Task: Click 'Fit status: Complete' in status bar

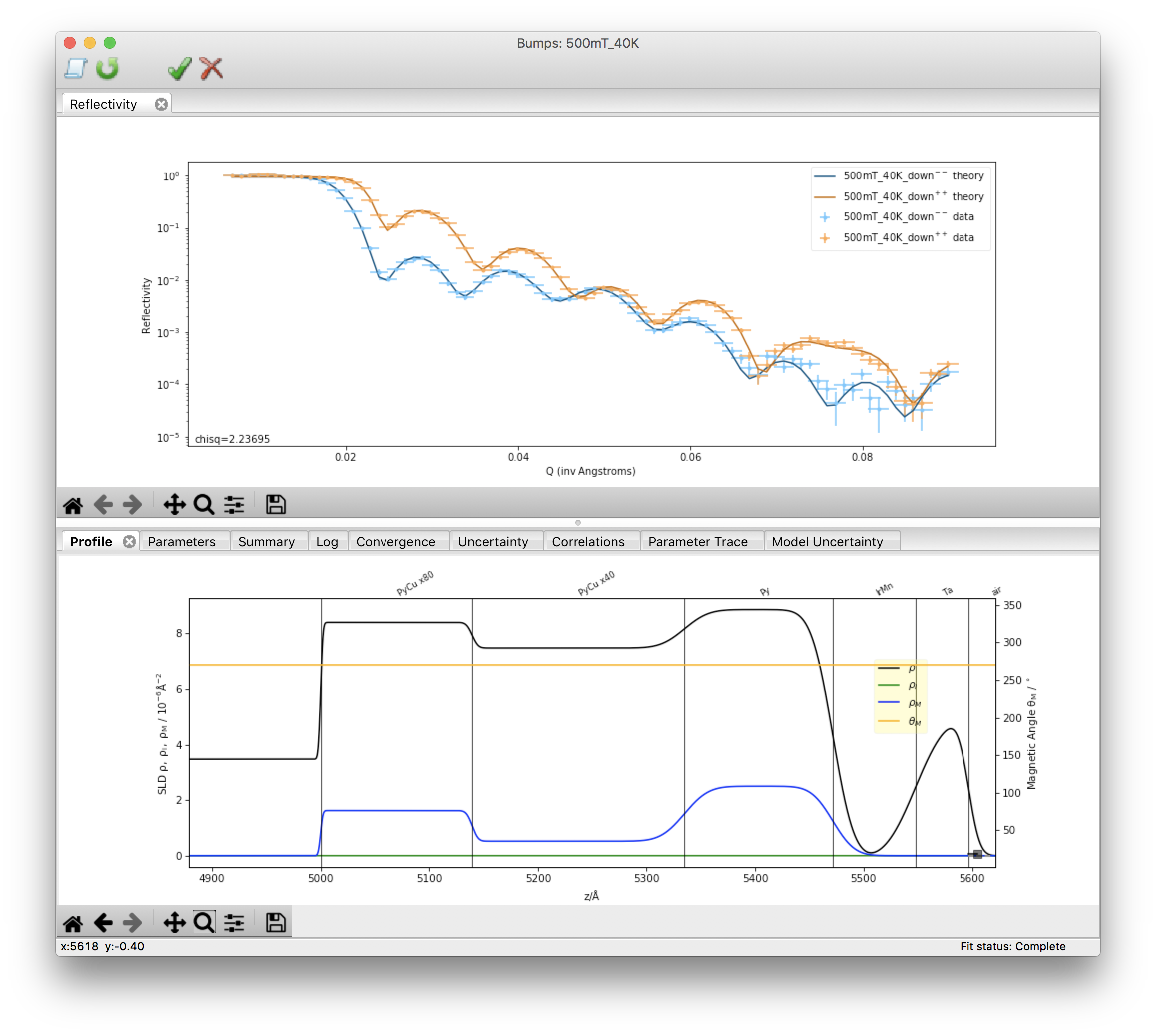Action: pyautogui.click(x=1012, y=947)
